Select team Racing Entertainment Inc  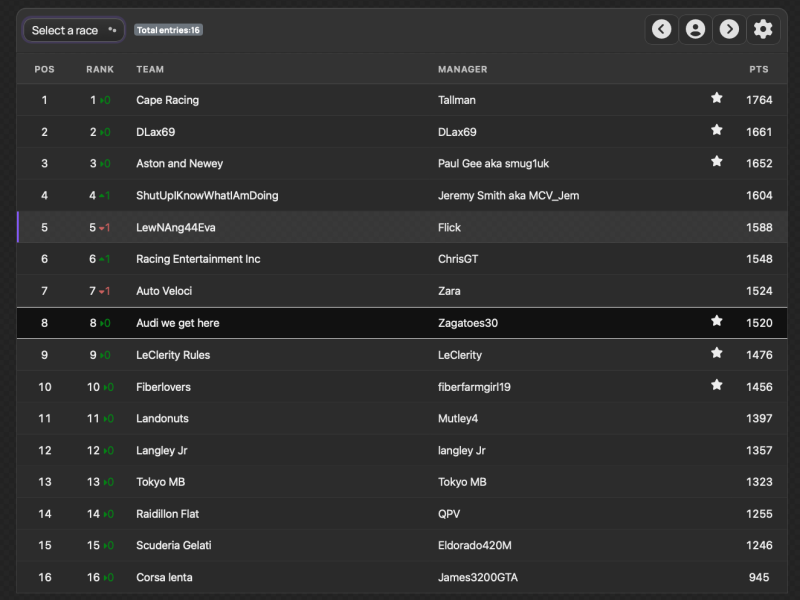198,259
